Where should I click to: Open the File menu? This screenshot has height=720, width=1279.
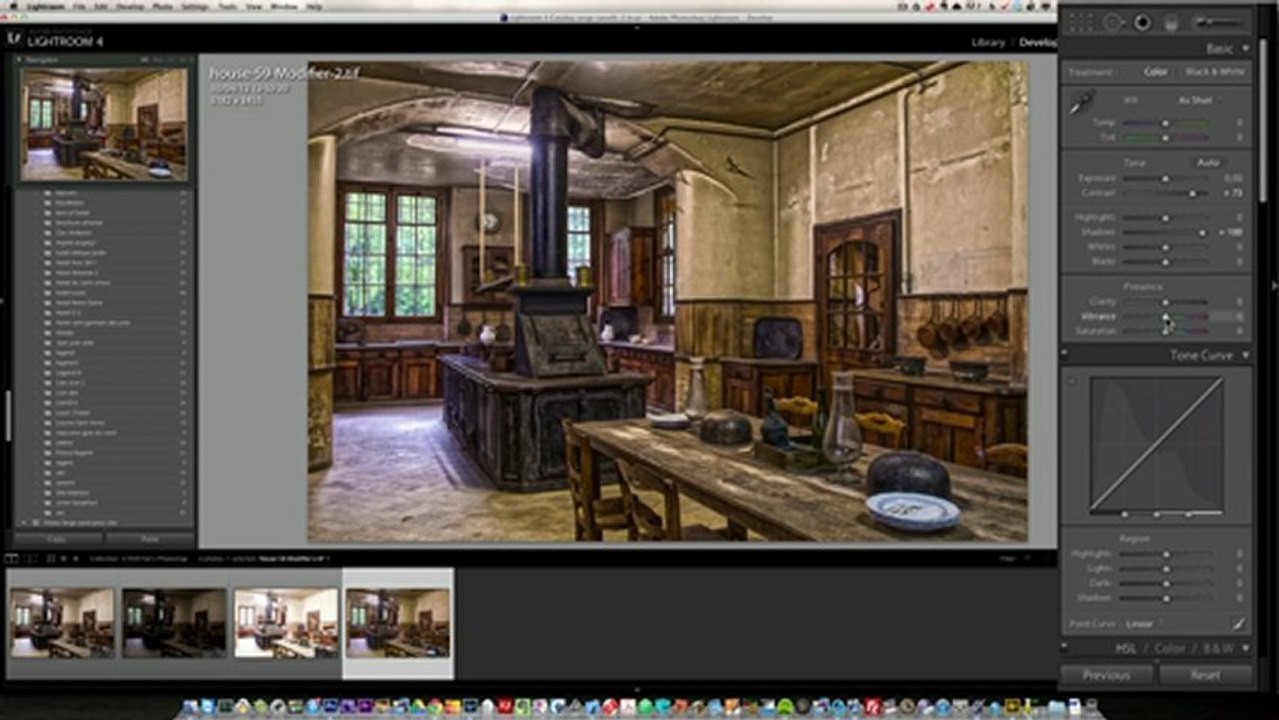(78, 6)
